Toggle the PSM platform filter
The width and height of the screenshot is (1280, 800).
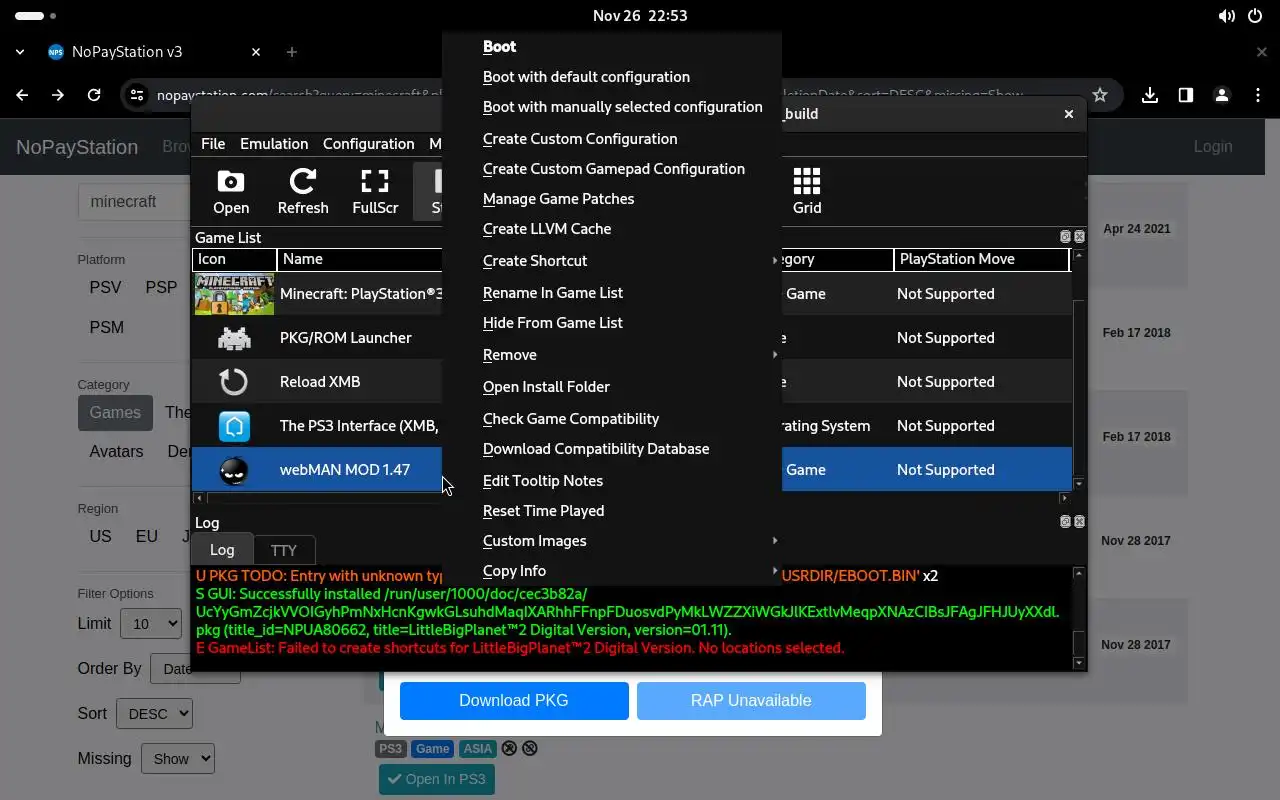pos(107,327)
